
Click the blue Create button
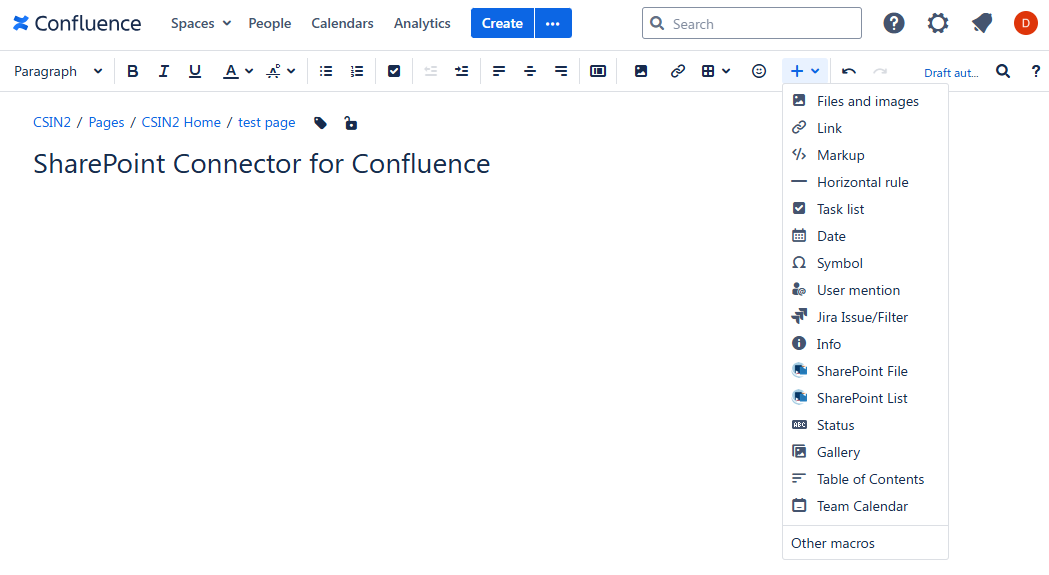[x=502, y=23]
